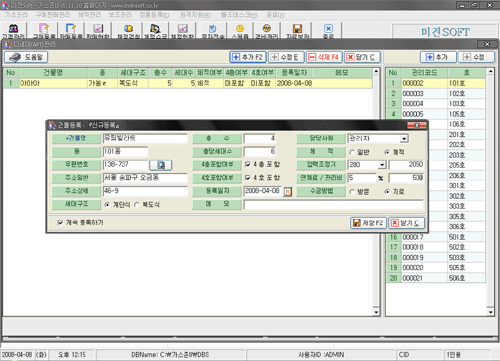The image size is (500, 361).
Task: Select the 일반 radio button
Action: (x=352, y=152)
